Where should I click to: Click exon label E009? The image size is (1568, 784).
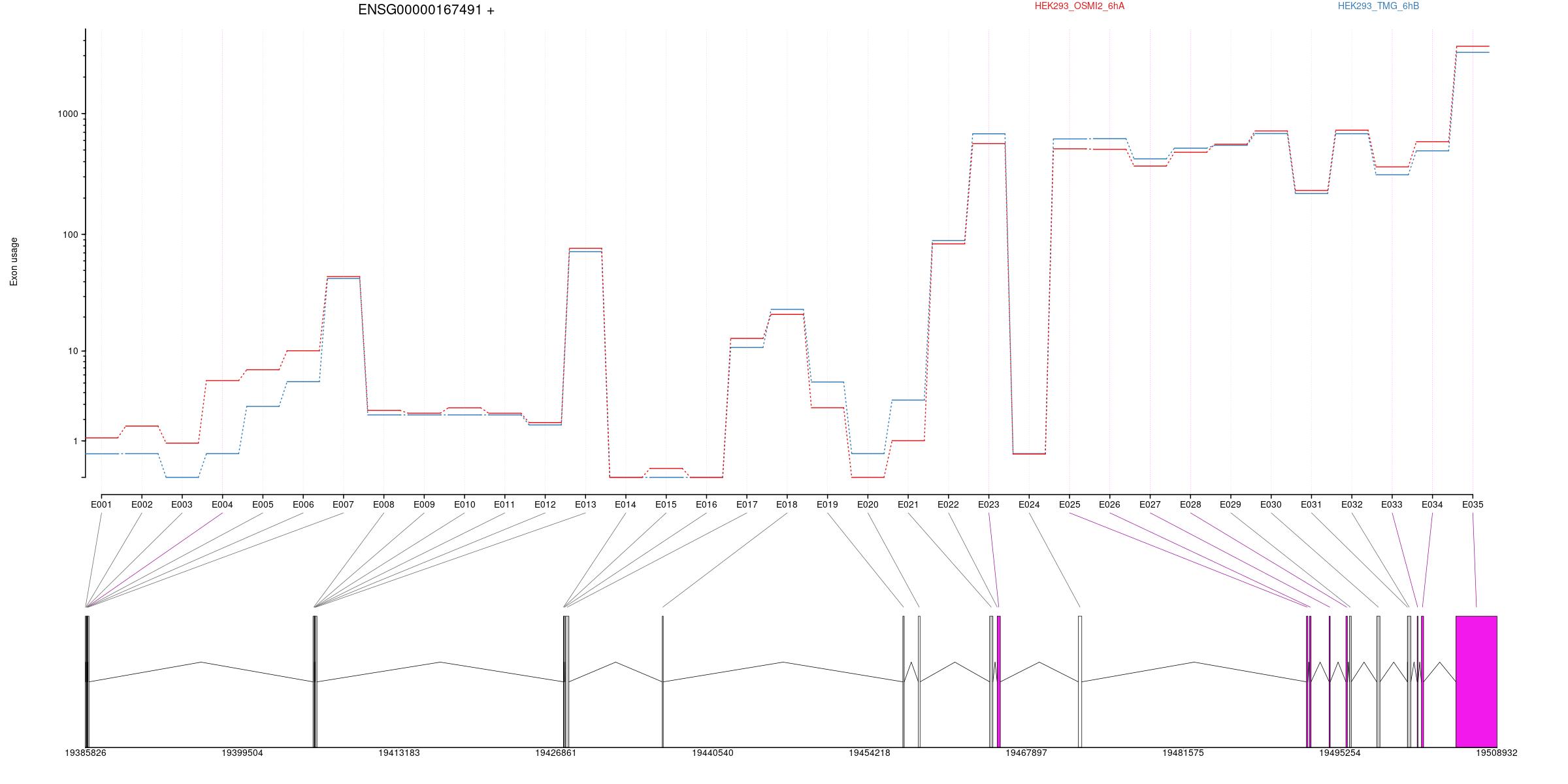click(x=424, y=504)
